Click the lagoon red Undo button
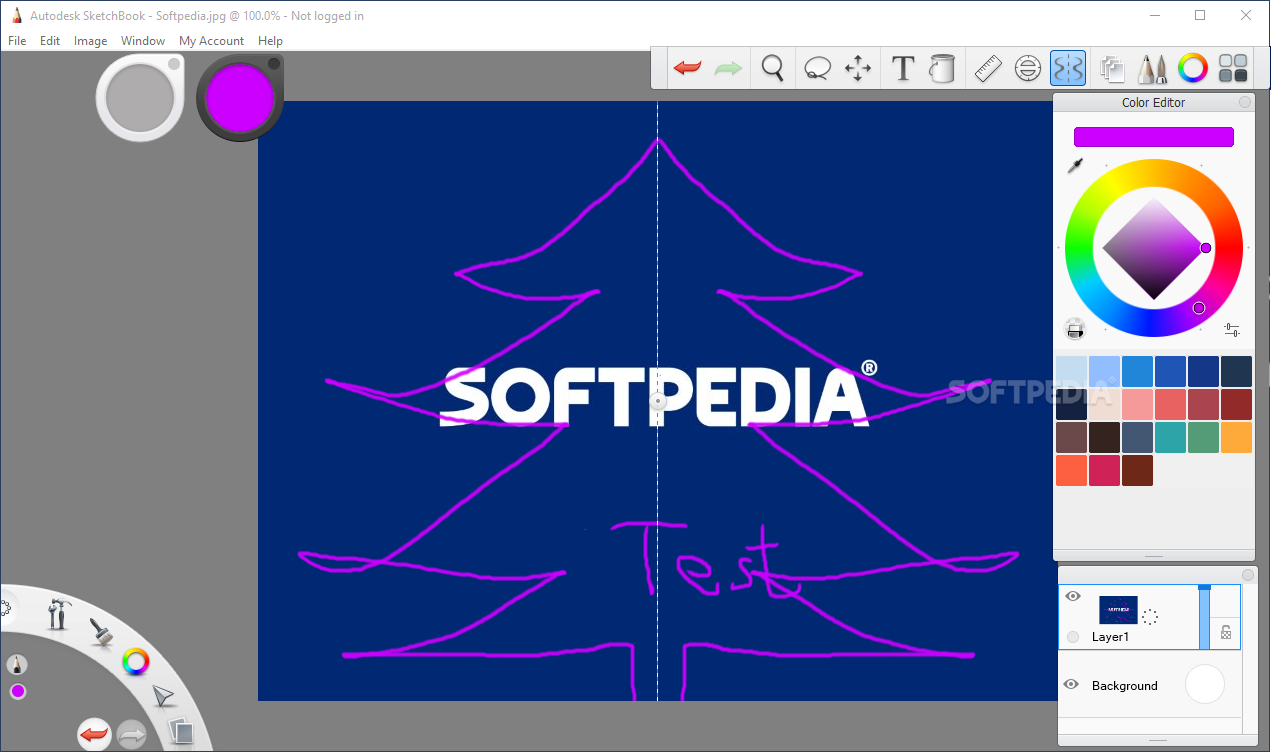 click(x=94, y=735)
